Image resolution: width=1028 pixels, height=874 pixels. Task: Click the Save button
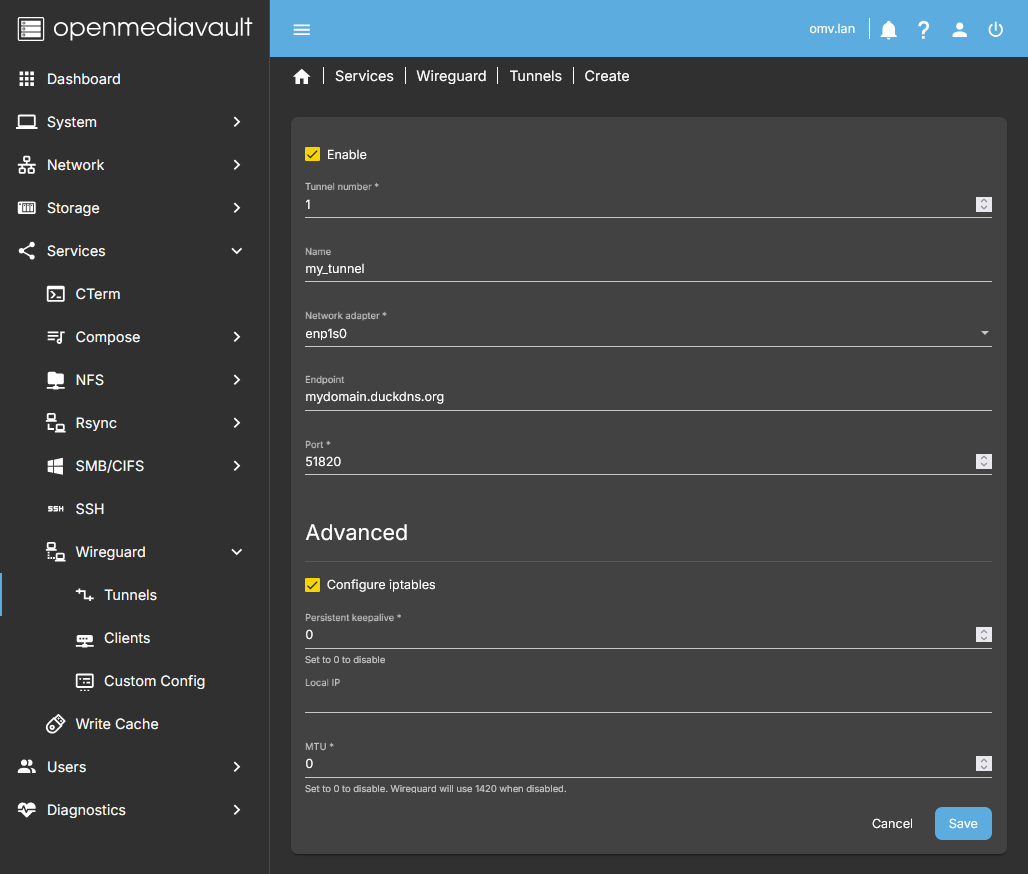[x=962, y=824]
